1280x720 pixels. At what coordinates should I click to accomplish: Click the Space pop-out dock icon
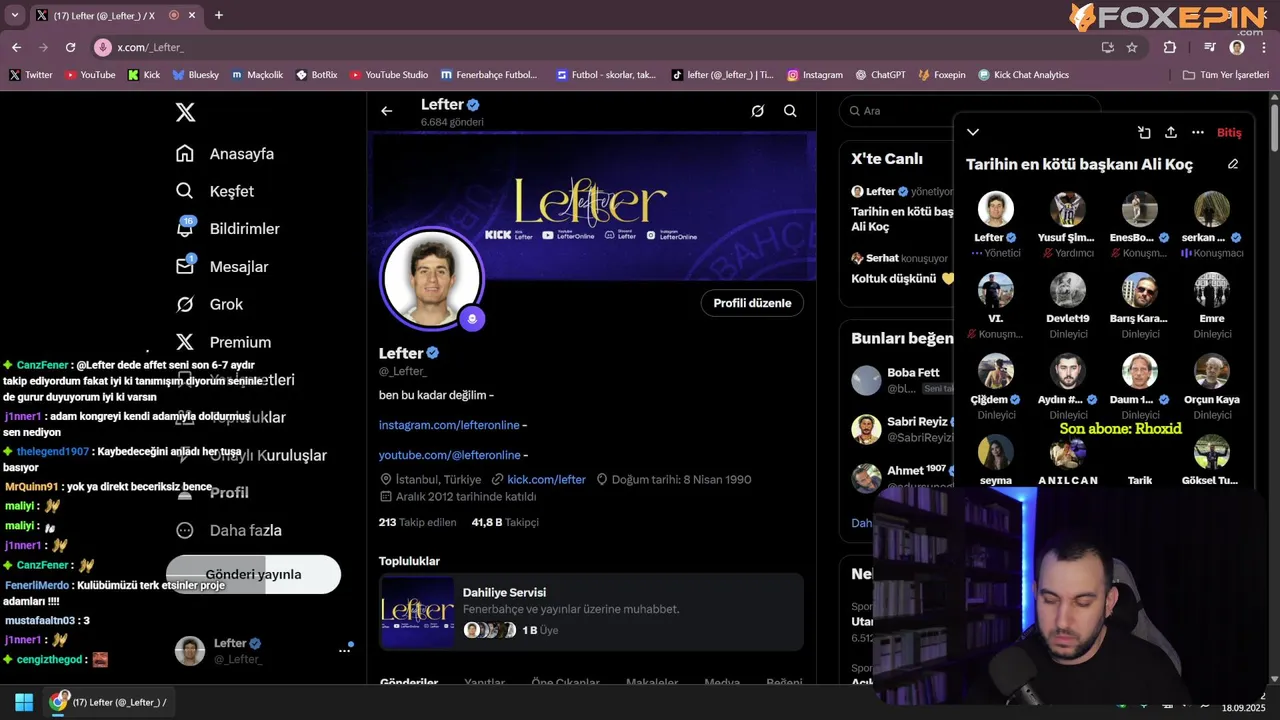[x=1144, y=132]
